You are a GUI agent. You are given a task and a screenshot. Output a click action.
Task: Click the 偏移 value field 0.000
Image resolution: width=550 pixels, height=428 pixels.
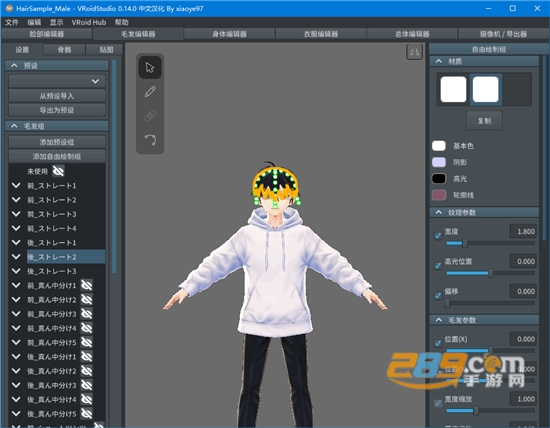coord(523,292)
